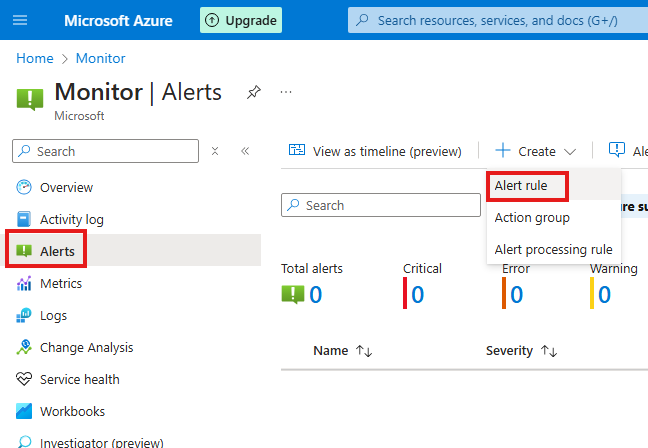Click the Warning alerts count
The width and height of the screenshot is (648, 448).
pyautogui.click(x=604, y=295)
